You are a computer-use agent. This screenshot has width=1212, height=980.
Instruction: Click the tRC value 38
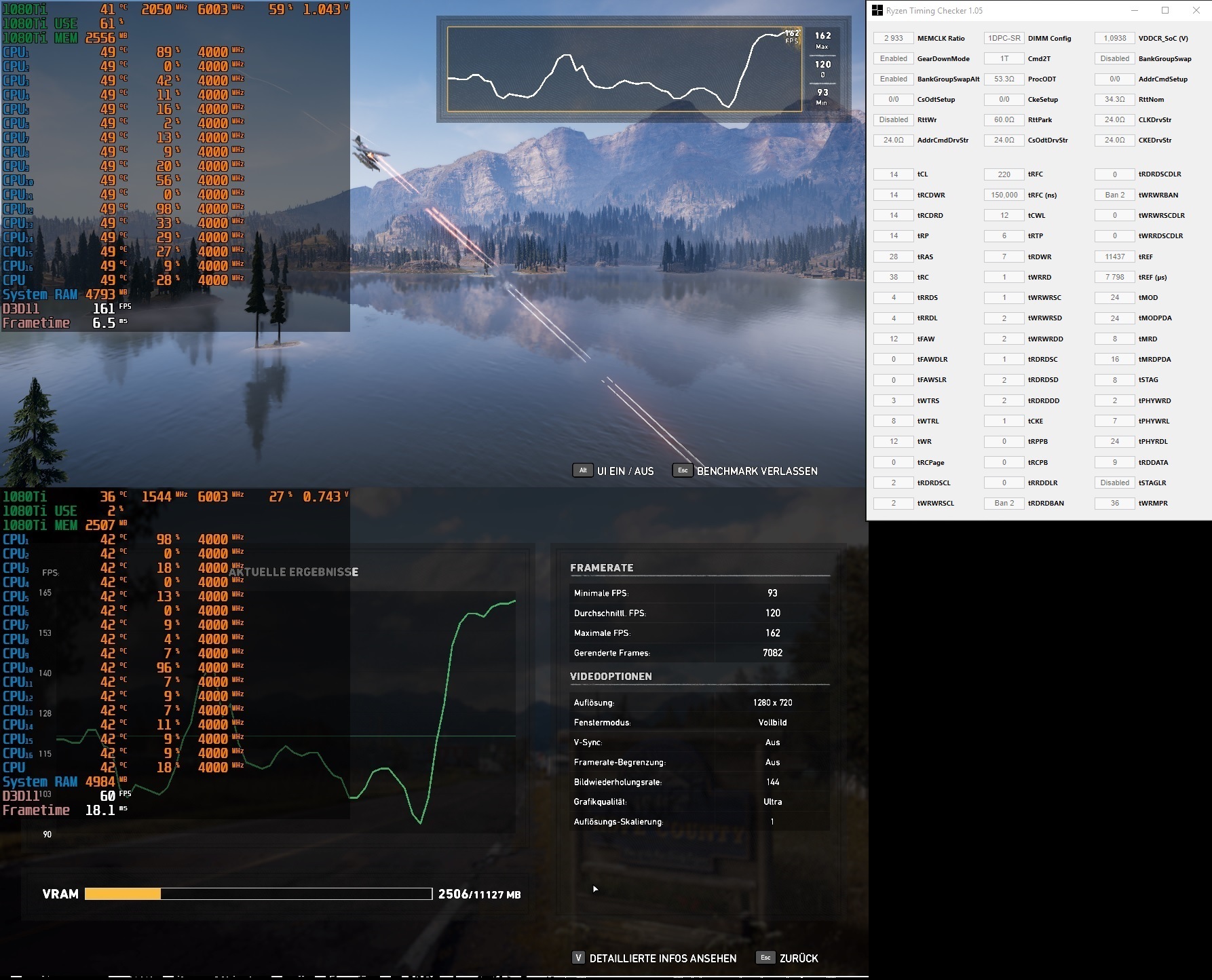point(894,277)
